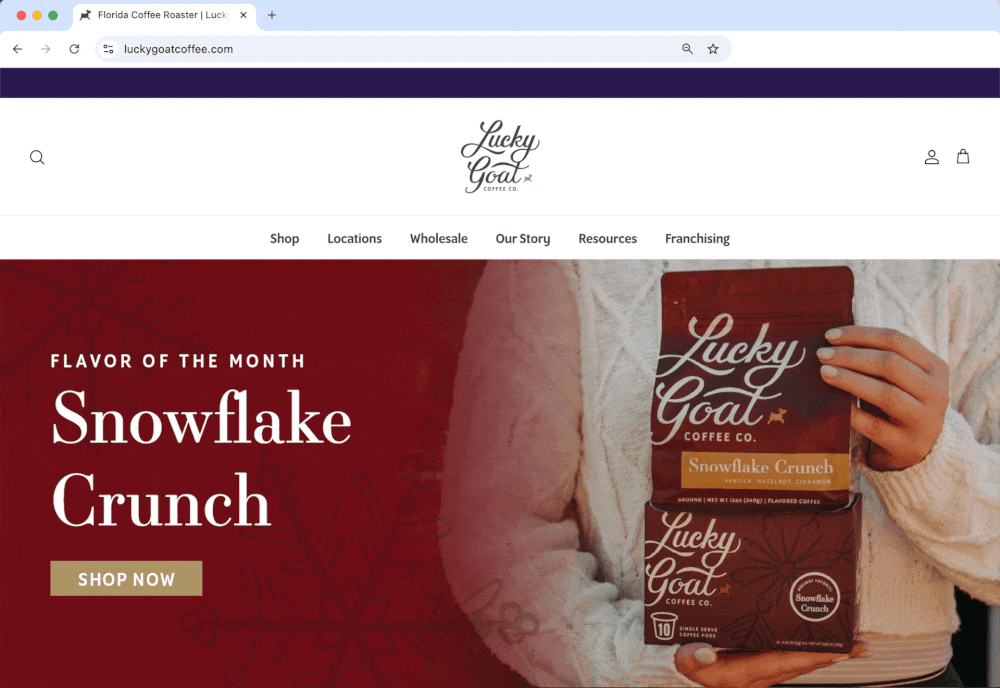Expand the Resources menu

[x=608, y=238]
